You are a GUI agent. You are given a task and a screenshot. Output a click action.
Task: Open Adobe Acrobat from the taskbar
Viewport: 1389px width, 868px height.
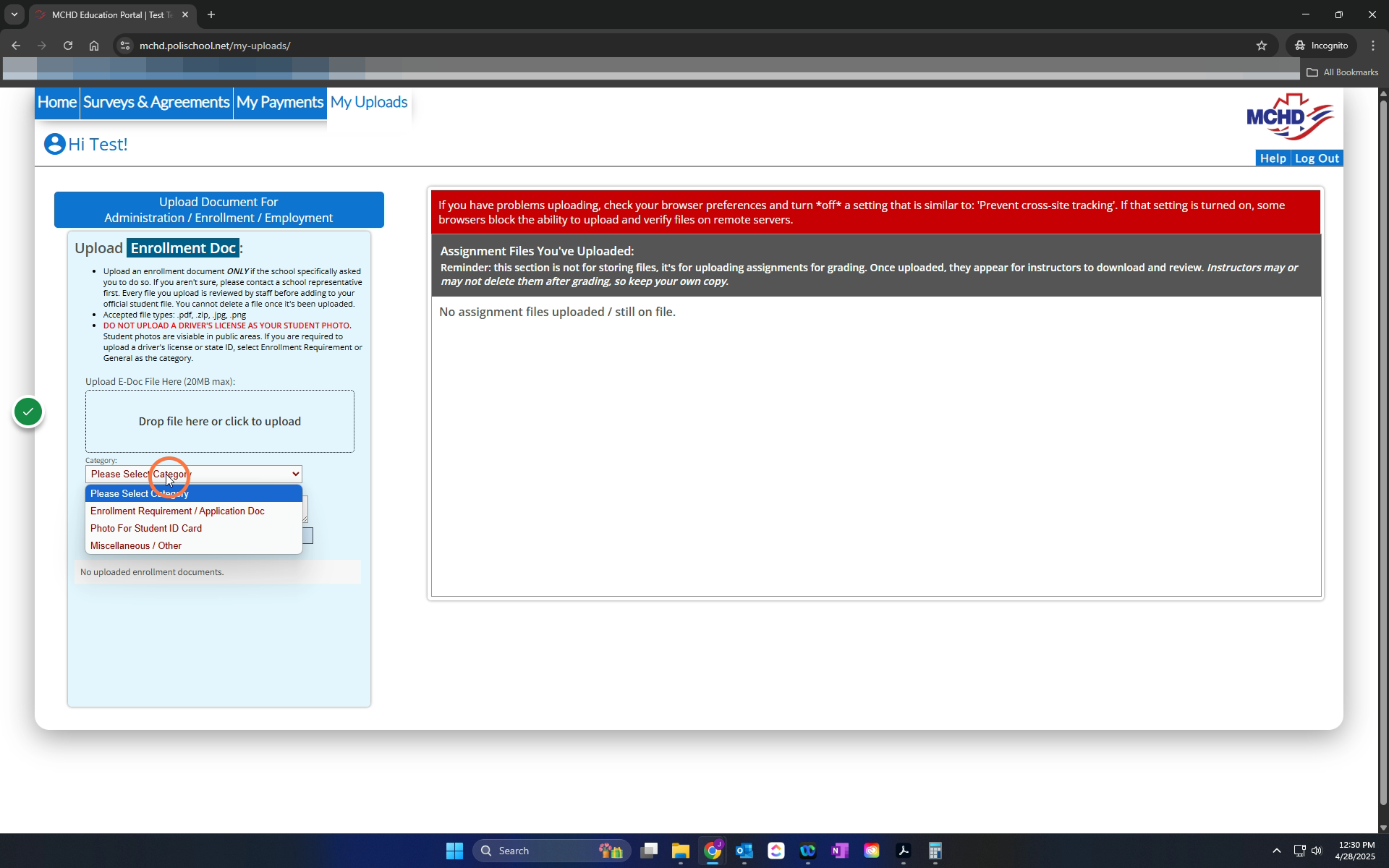point(903,851)
